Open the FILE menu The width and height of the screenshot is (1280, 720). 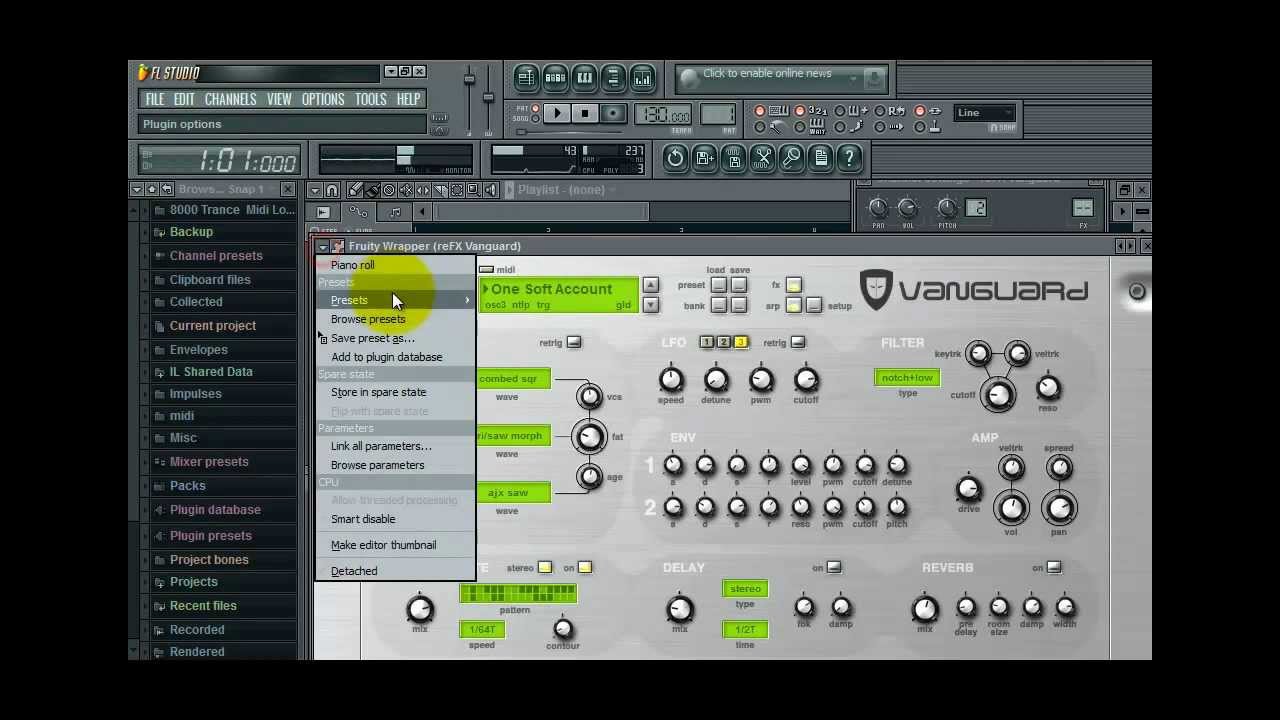click(x=155, y=99)
